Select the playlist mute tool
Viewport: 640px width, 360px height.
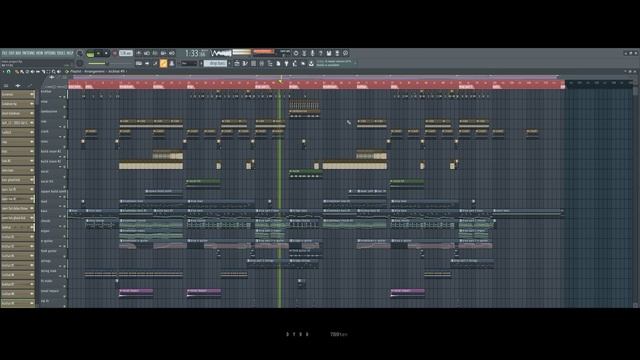click(x=33, y=72)
